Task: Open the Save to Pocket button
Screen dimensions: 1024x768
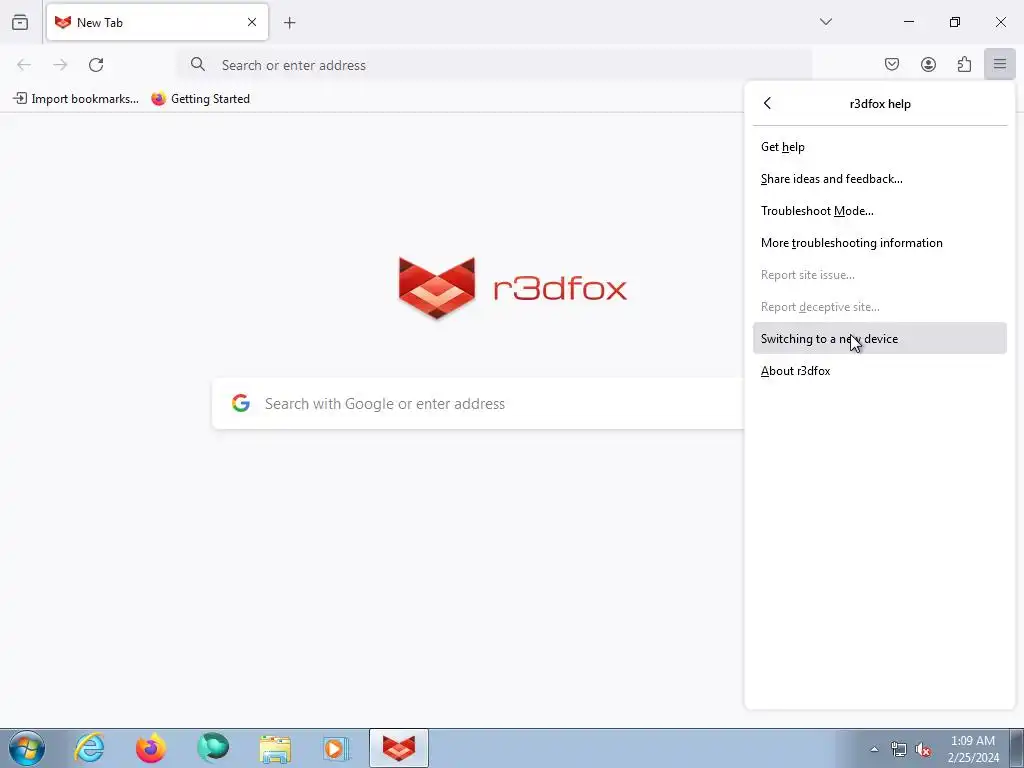Action: (x=892, y=64)
